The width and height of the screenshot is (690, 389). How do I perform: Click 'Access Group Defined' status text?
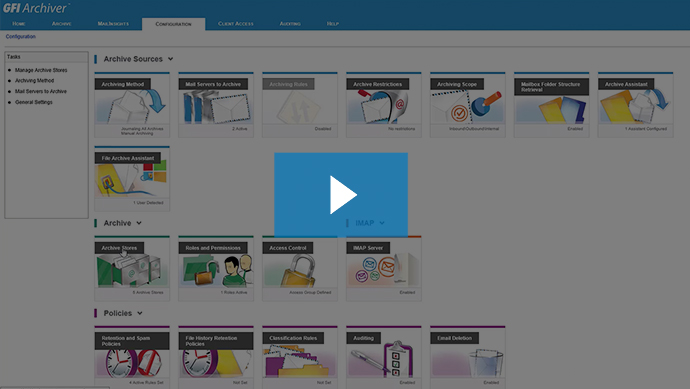tap(310, 293)
